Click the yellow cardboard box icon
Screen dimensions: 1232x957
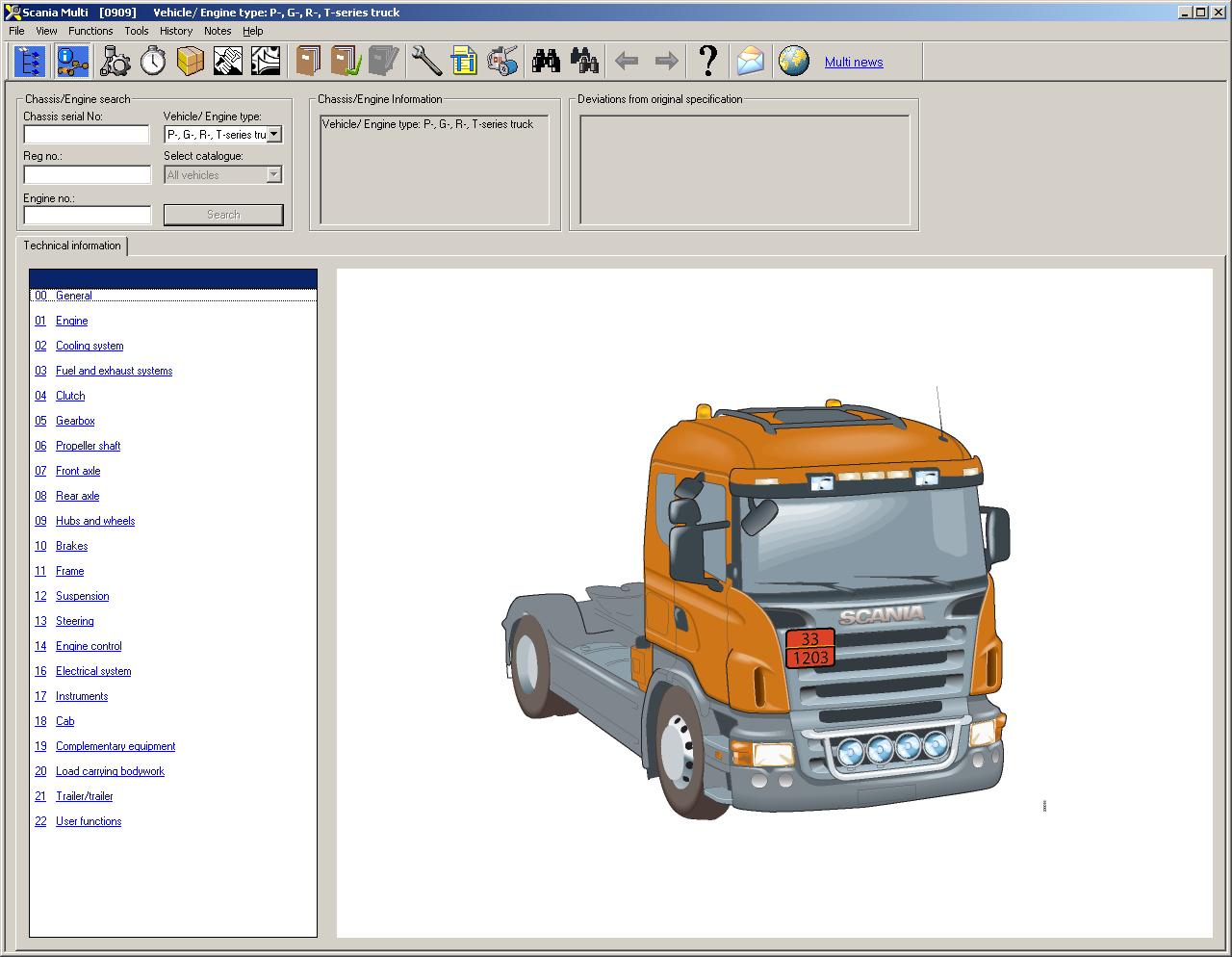click(191, 61)
